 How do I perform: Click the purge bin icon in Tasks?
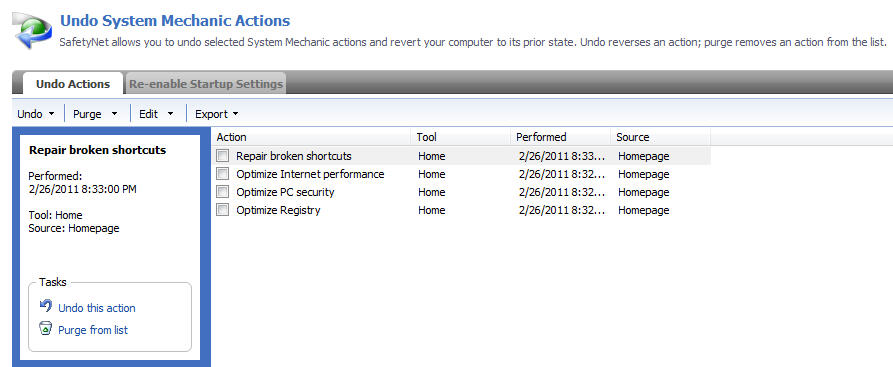46,328
